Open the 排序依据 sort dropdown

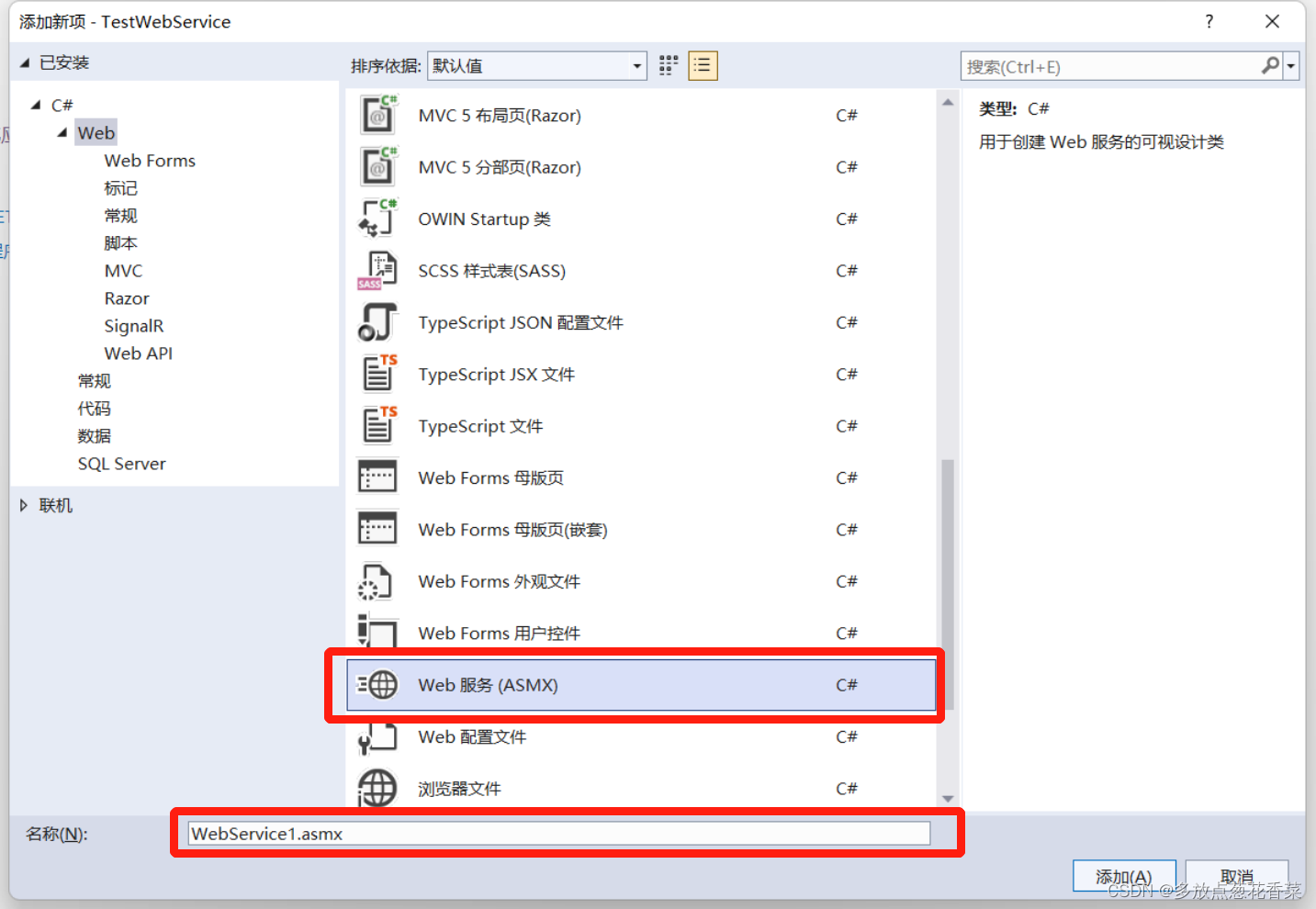click(636, 65)
